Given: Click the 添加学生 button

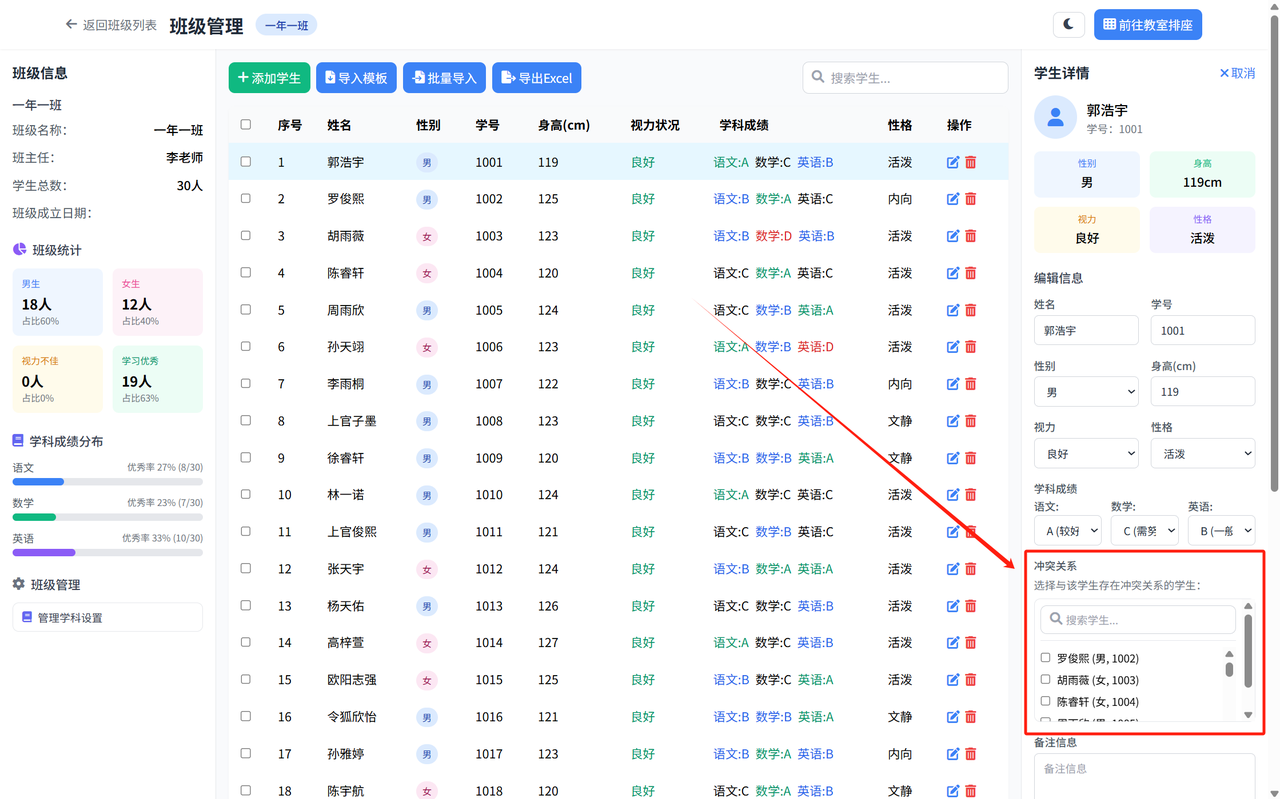Looking at the screenshot, I should pos(269,78).
